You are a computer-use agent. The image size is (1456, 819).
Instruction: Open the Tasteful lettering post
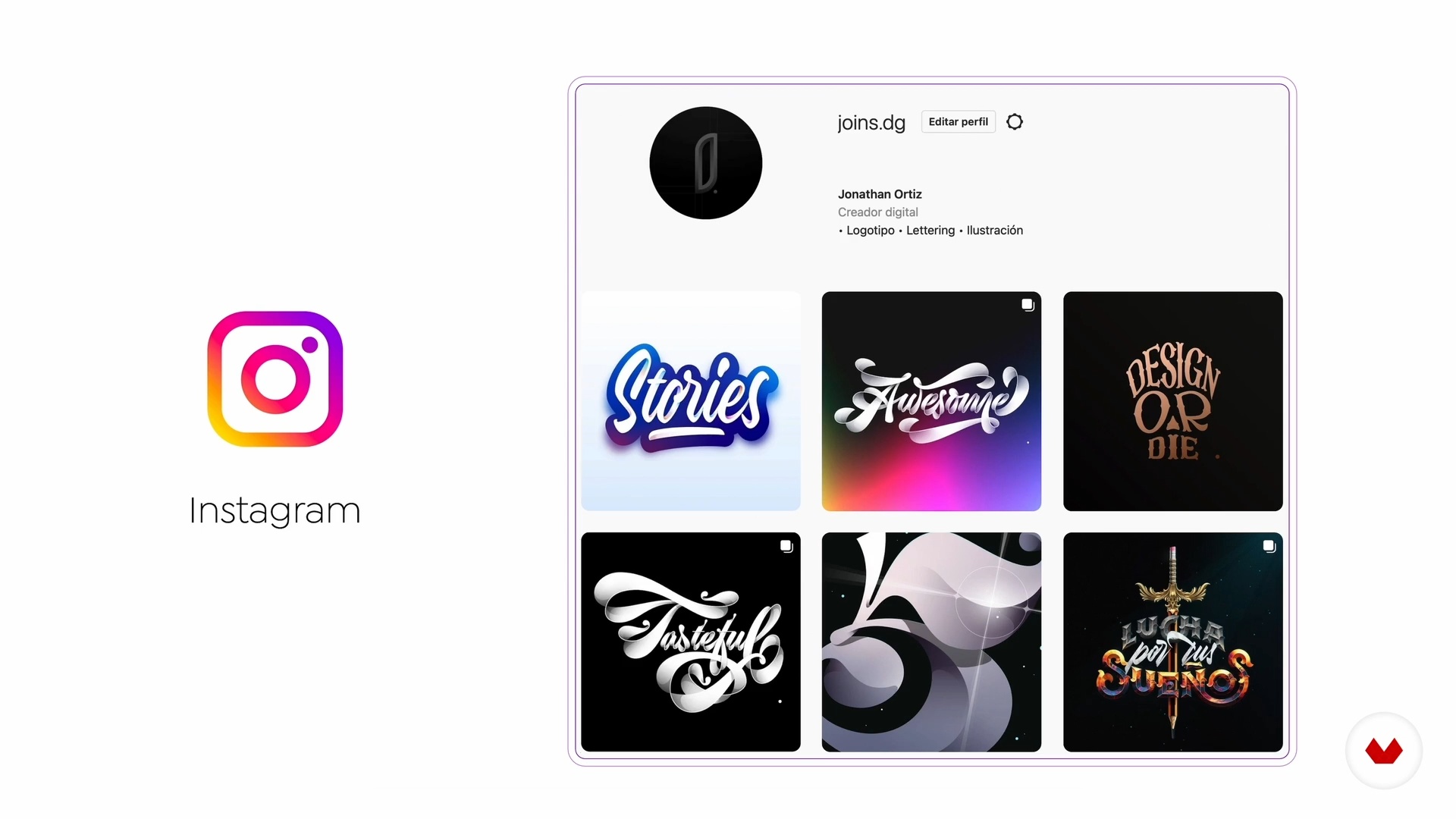point(691,642)
